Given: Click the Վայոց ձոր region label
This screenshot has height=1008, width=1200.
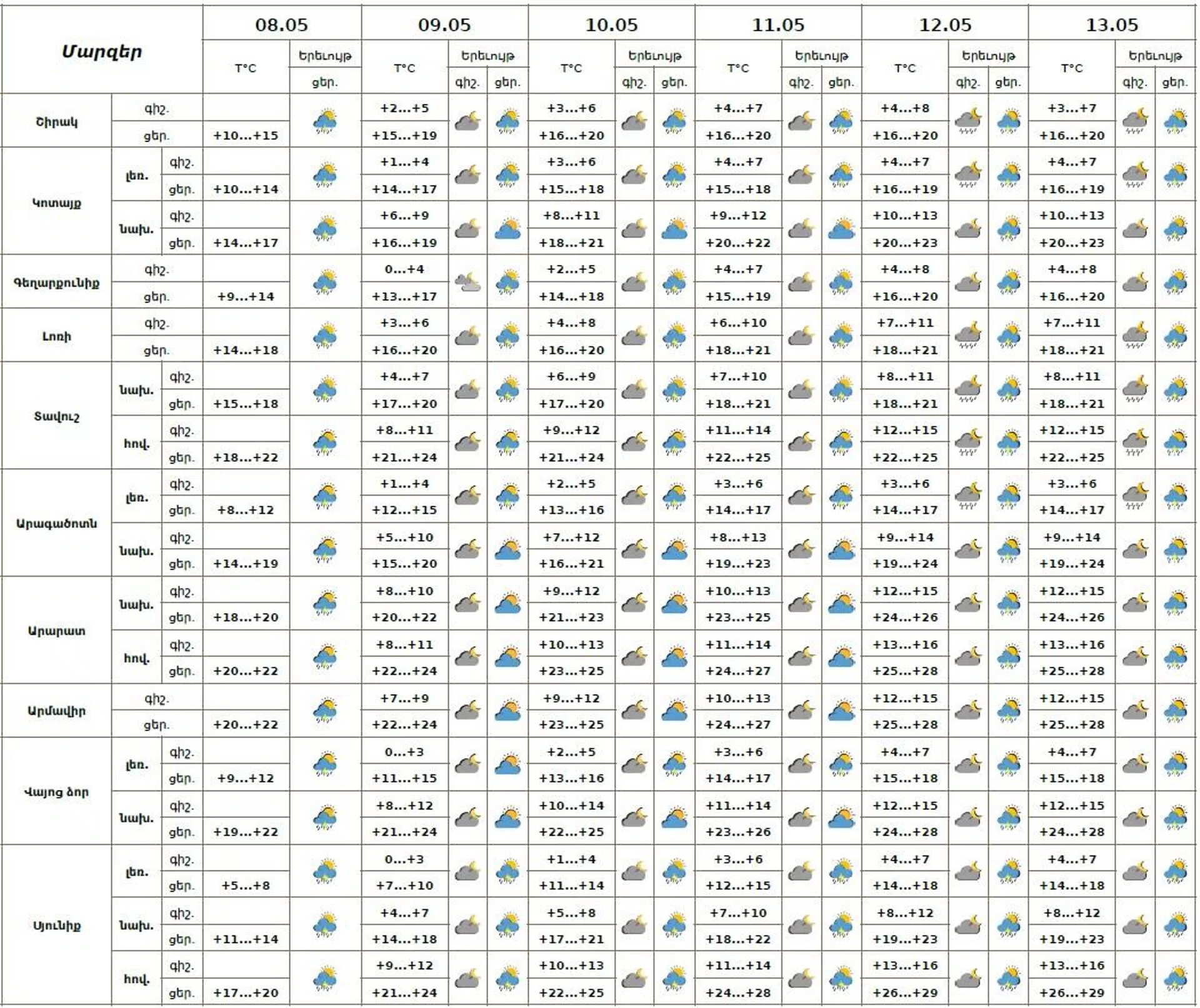Looking at the screenshot, I should tap(56, 792).
